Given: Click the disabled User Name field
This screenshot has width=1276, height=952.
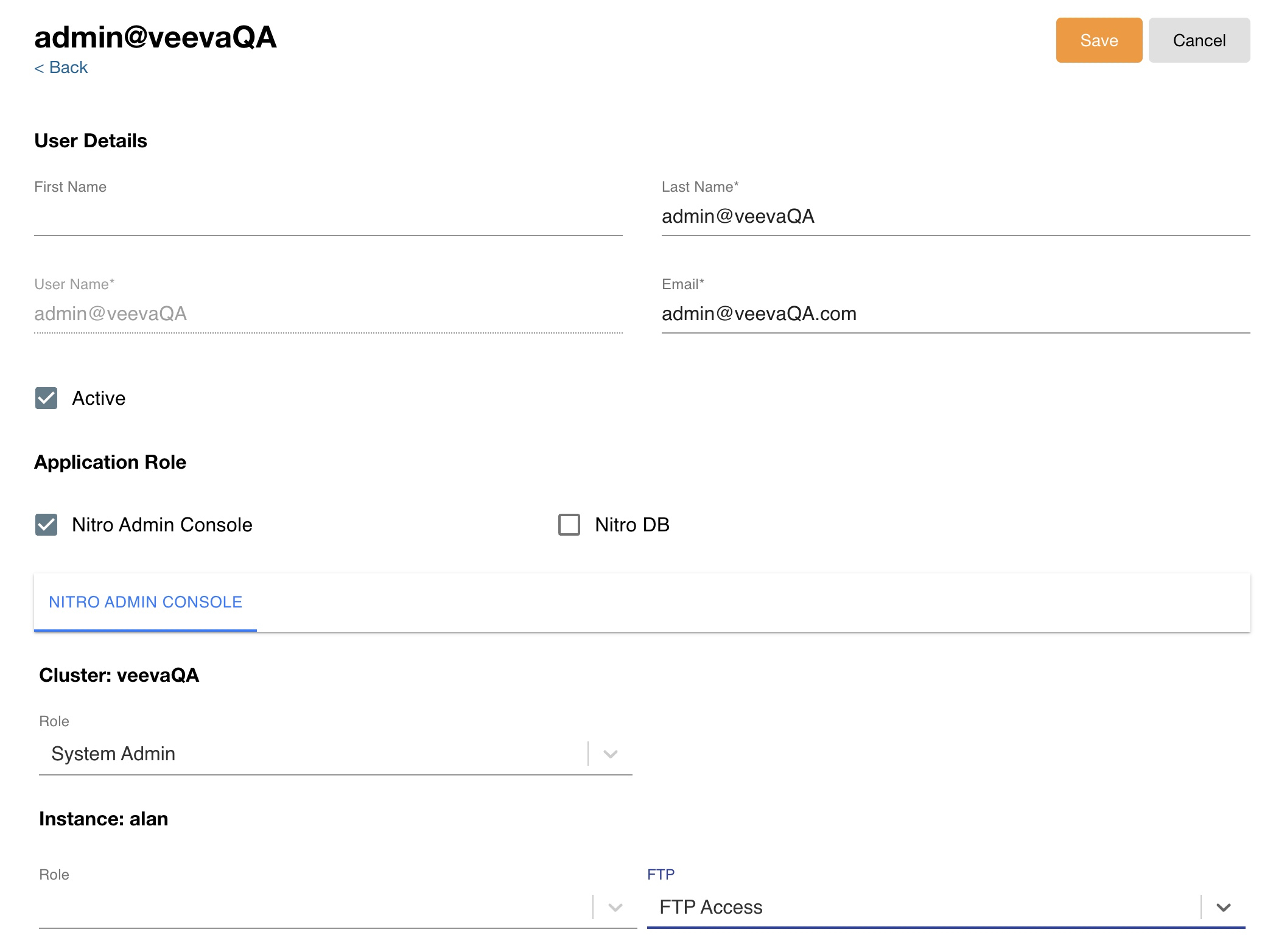Looking at the screenshot, I should coord(328,314).
